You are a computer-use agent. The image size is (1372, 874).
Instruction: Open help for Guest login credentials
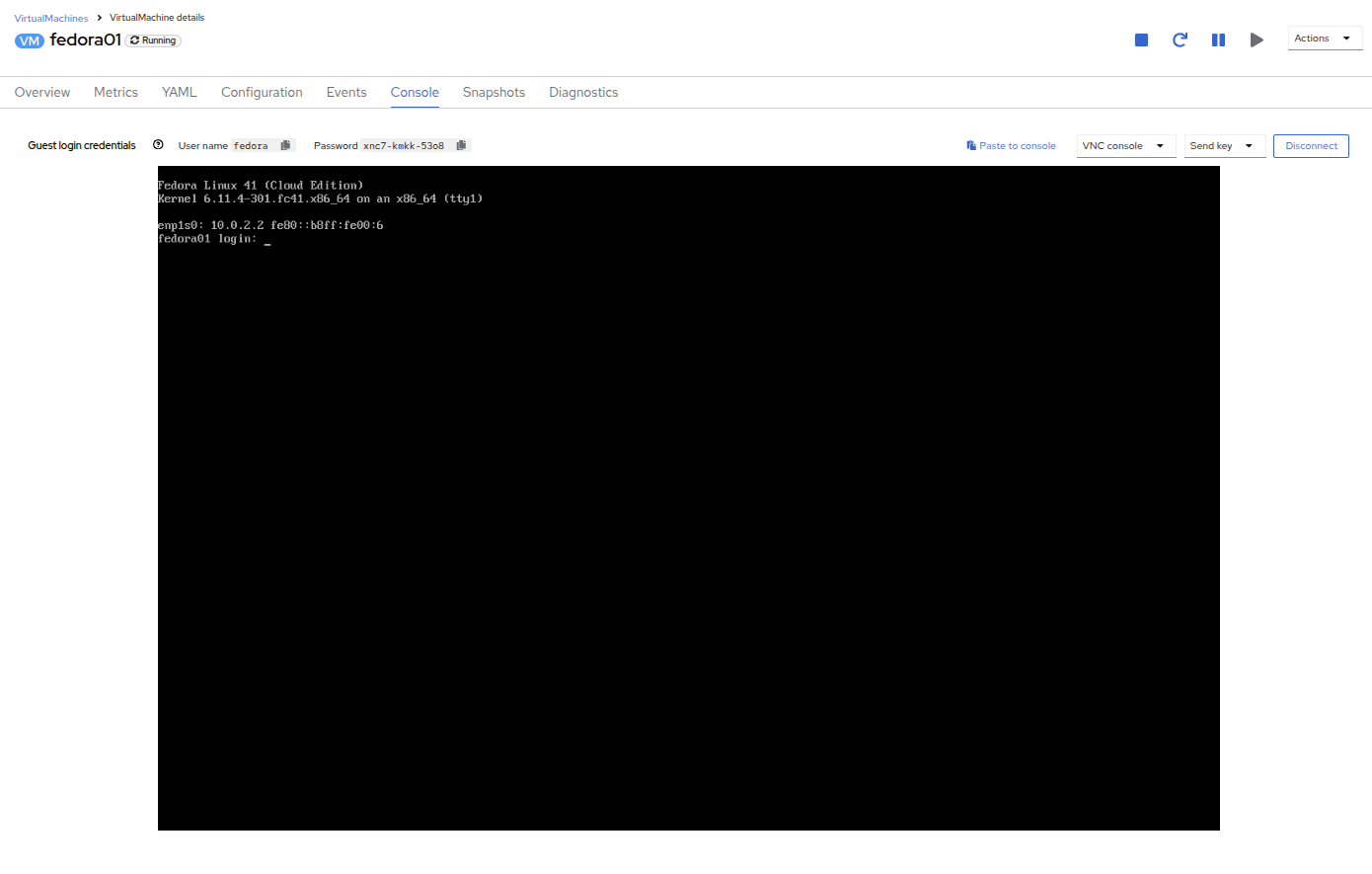point(158,145)
